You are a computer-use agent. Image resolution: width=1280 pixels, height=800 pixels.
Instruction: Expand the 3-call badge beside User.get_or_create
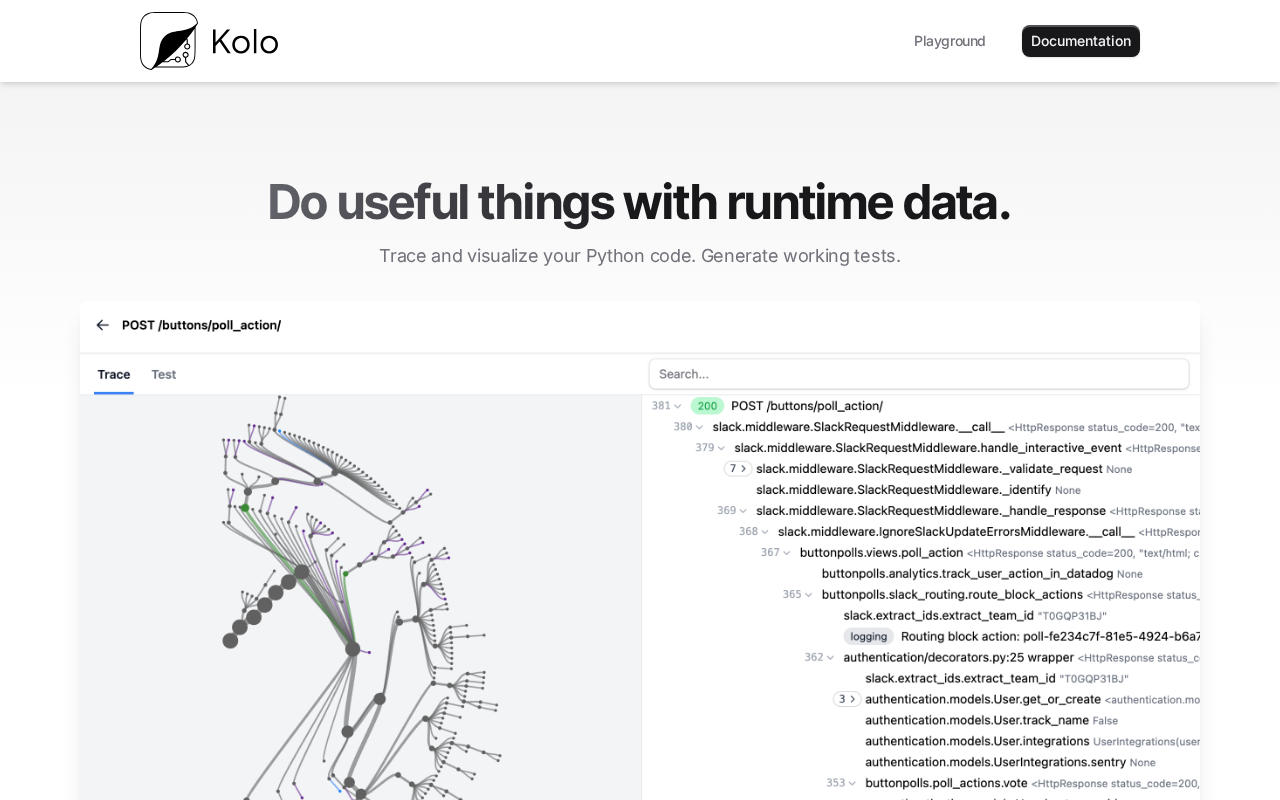[847, 699]
